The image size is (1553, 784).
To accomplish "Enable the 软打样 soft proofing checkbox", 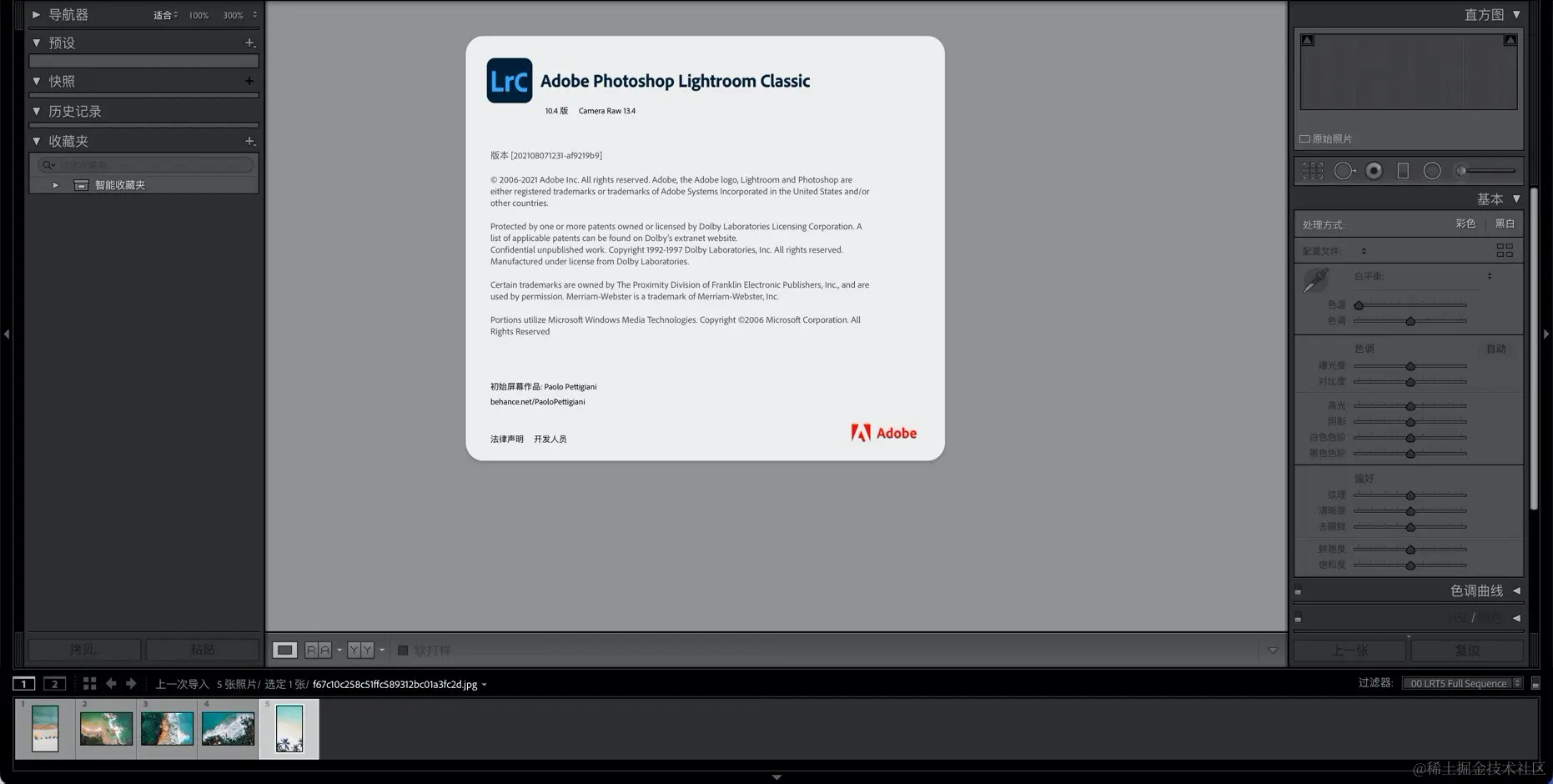I will point(403,651).
